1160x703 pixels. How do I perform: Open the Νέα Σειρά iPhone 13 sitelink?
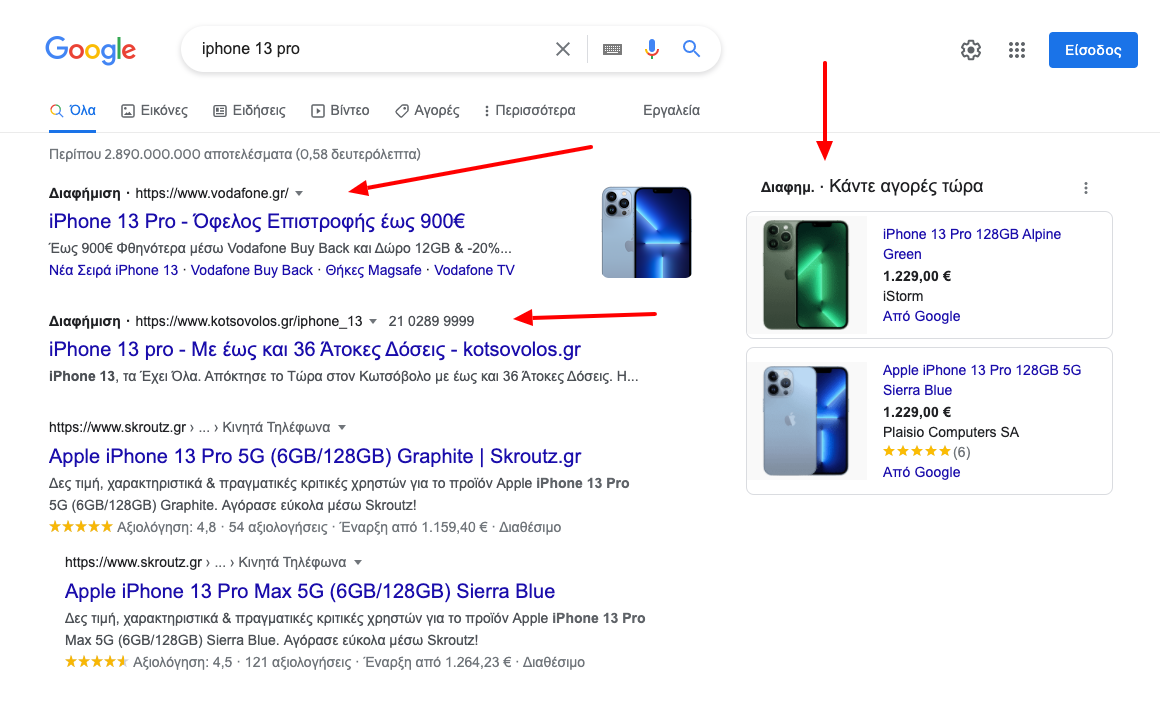click(113, 270)
